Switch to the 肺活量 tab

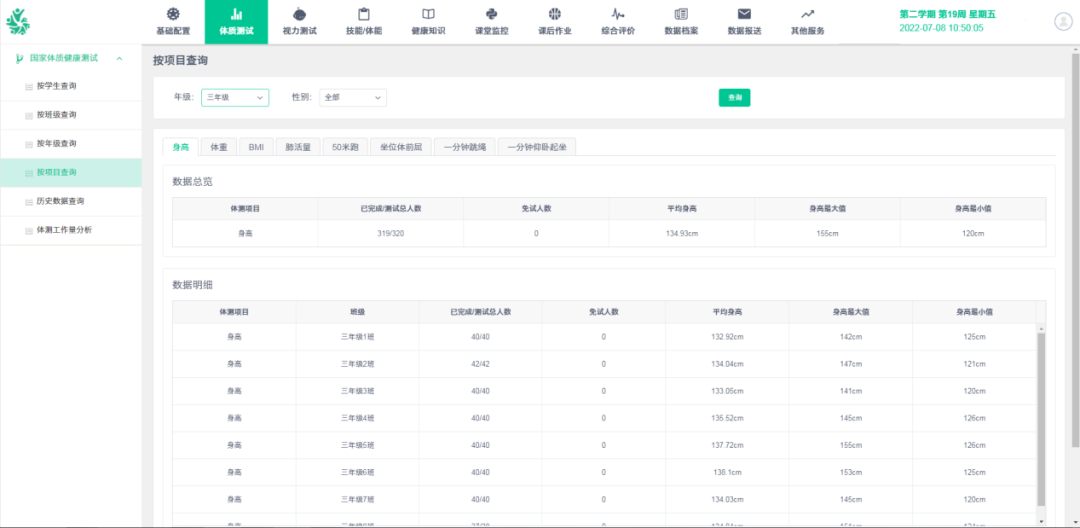(x=298, y=147)
